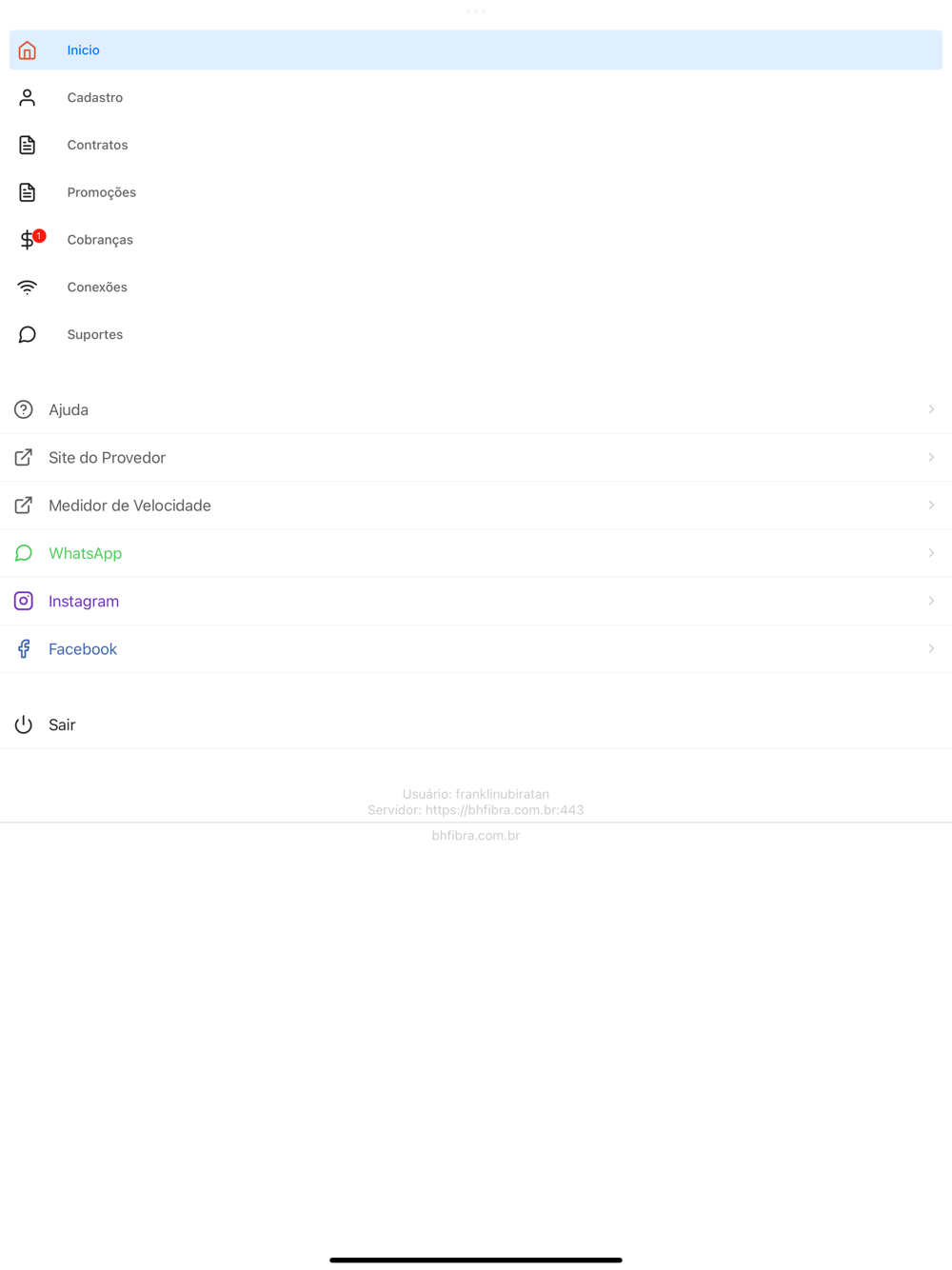Tap the Instagram logo icon
This screenshot has height=1270, width=952.
click(x=24, y=601)
